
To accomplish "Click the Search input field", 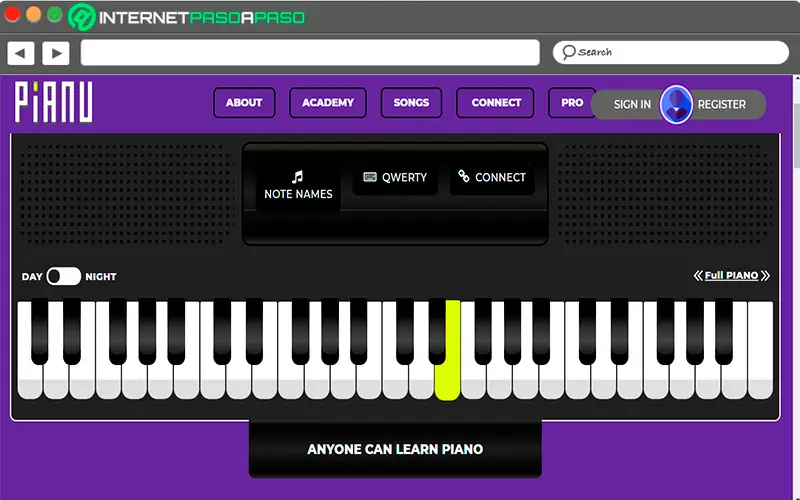I will click(670, 53).
